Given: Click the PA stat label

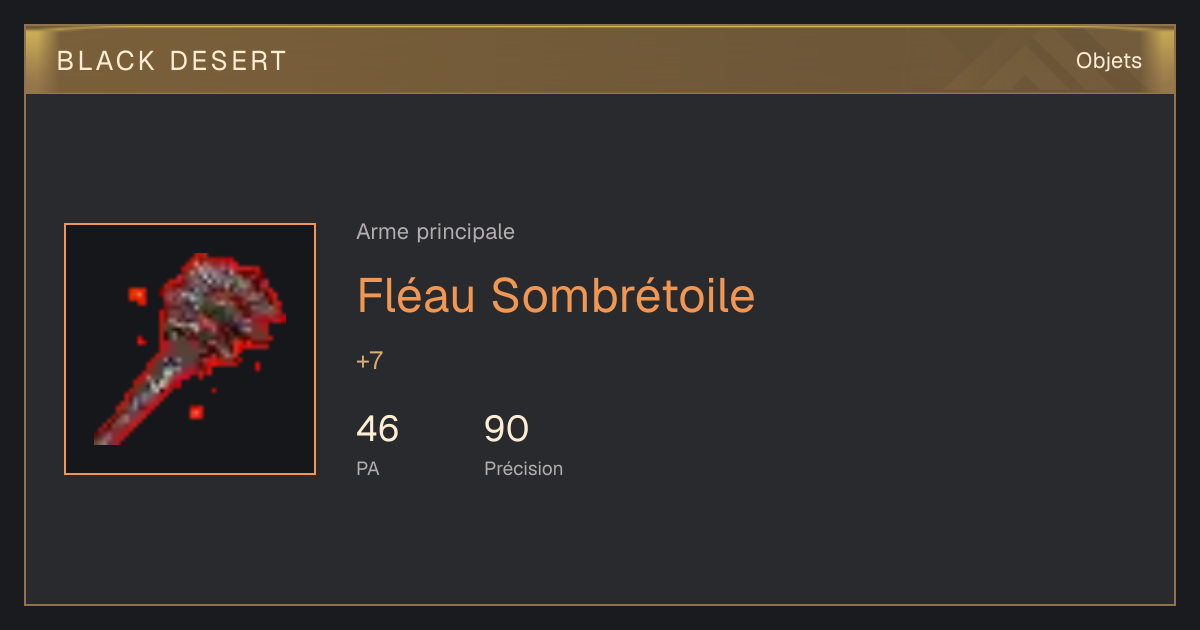Looking at the screenshot, I should (367, 468).
